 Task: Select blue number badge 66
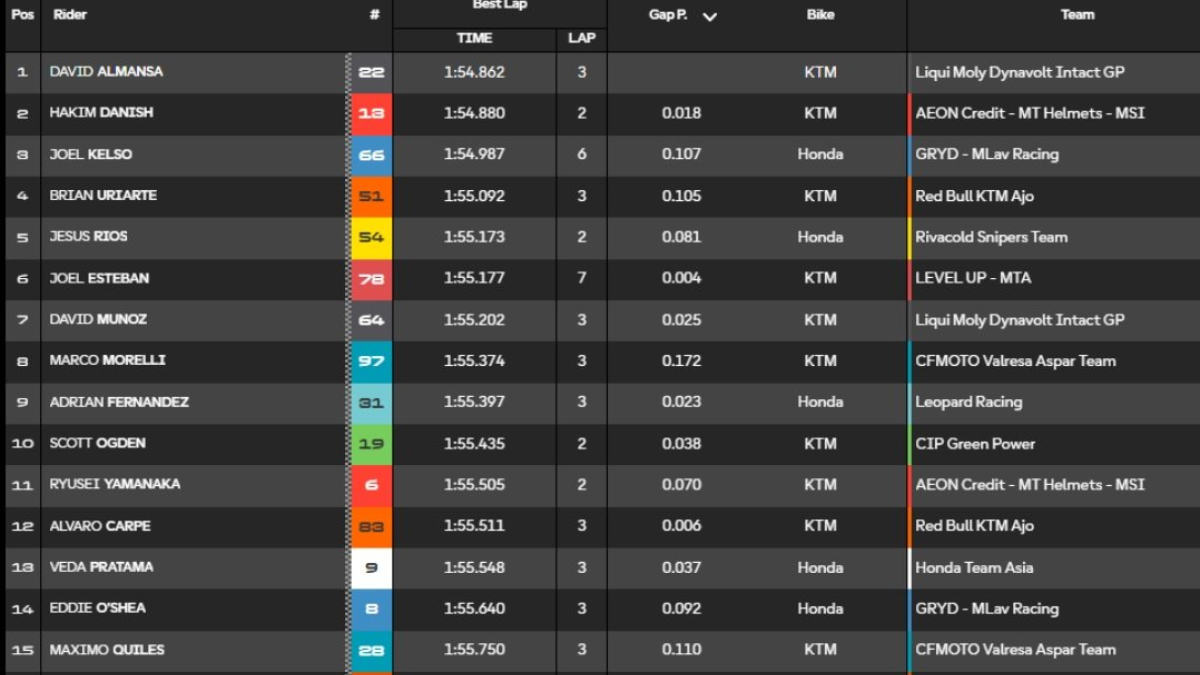pos(371,155)
